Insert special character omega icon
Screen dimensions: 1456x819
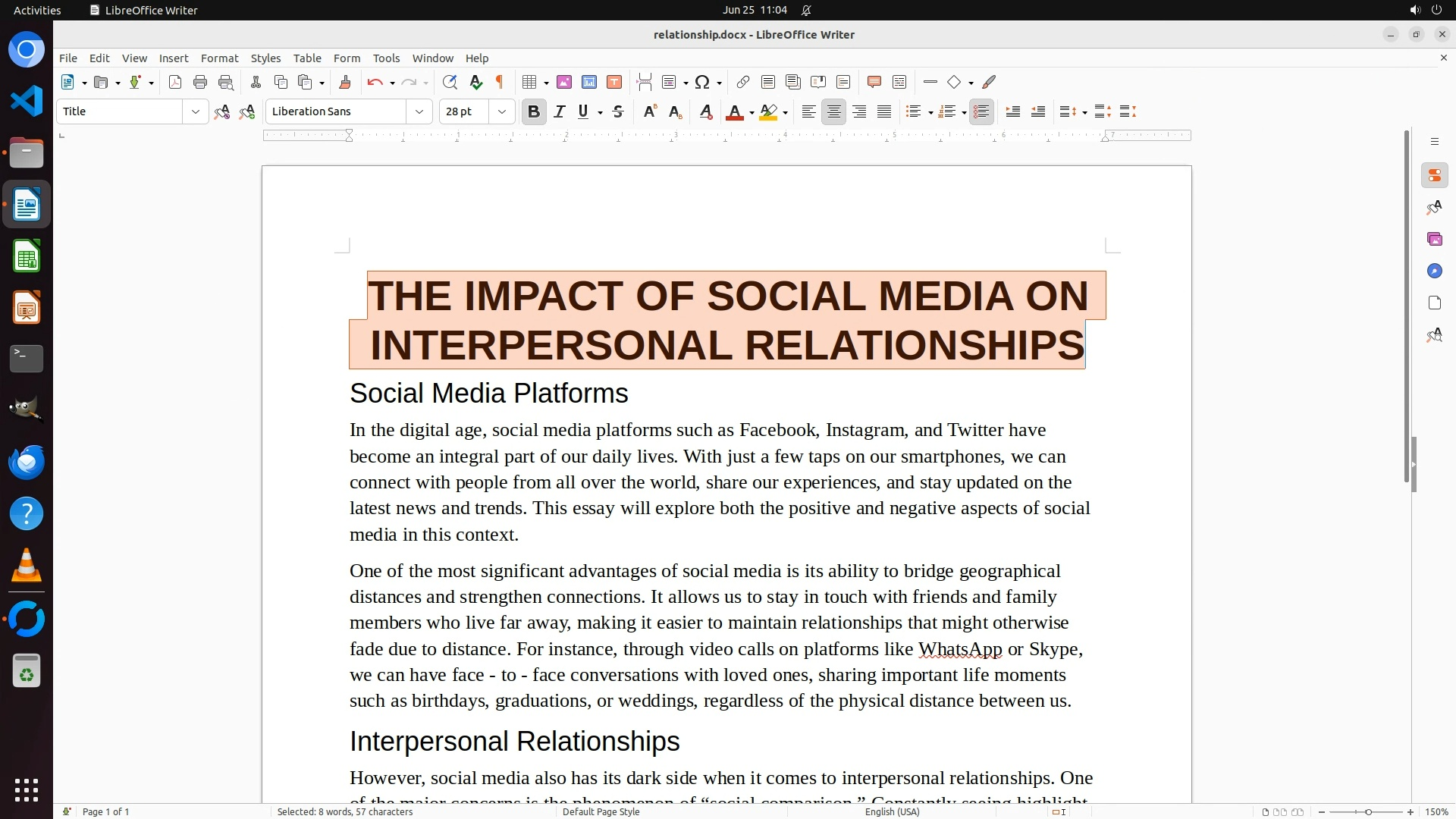pos(702,83)
